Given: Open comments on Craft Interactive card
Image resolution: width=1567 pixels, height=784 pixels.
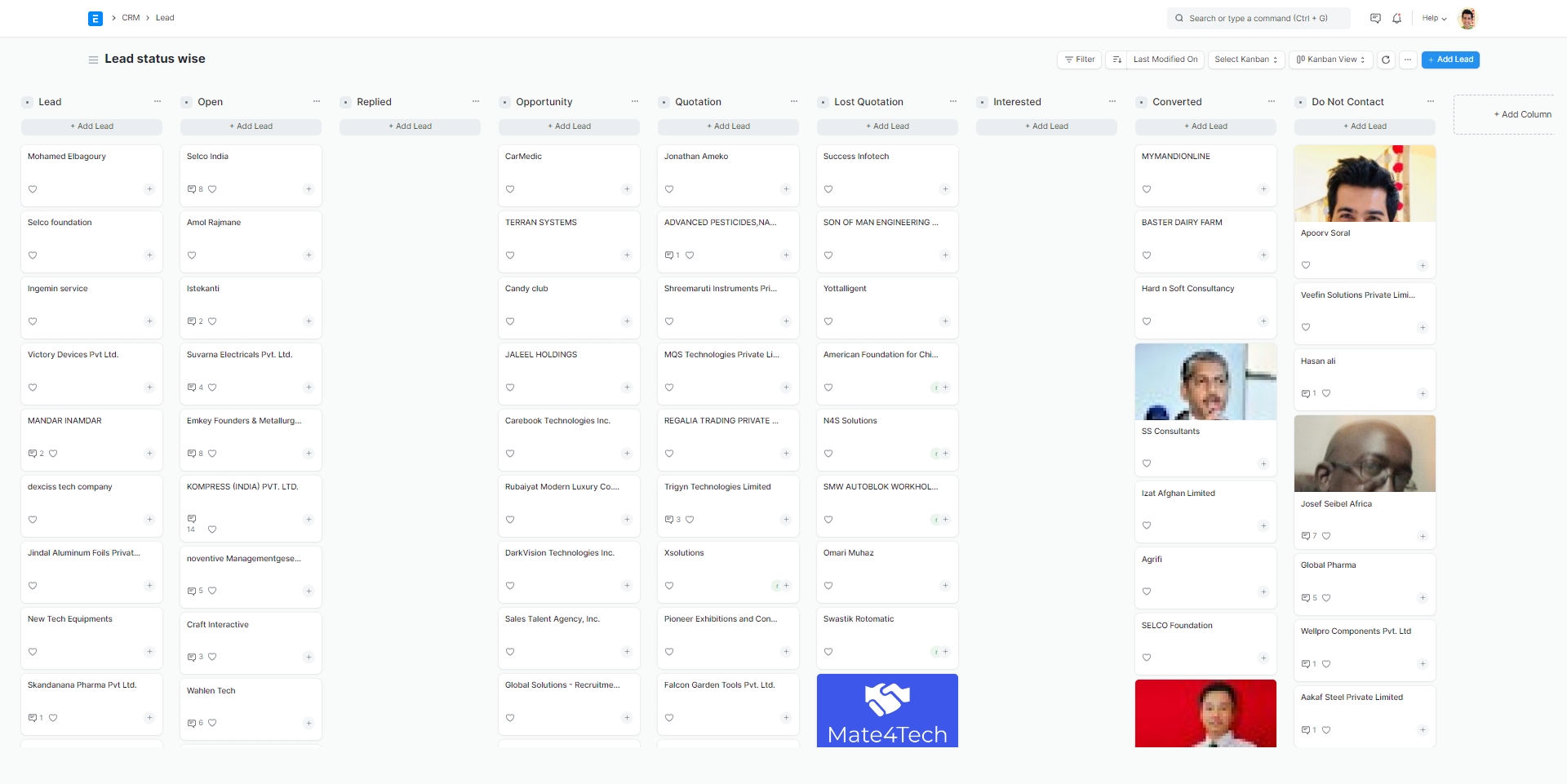Looking at the screenshot, I should 195,657.
